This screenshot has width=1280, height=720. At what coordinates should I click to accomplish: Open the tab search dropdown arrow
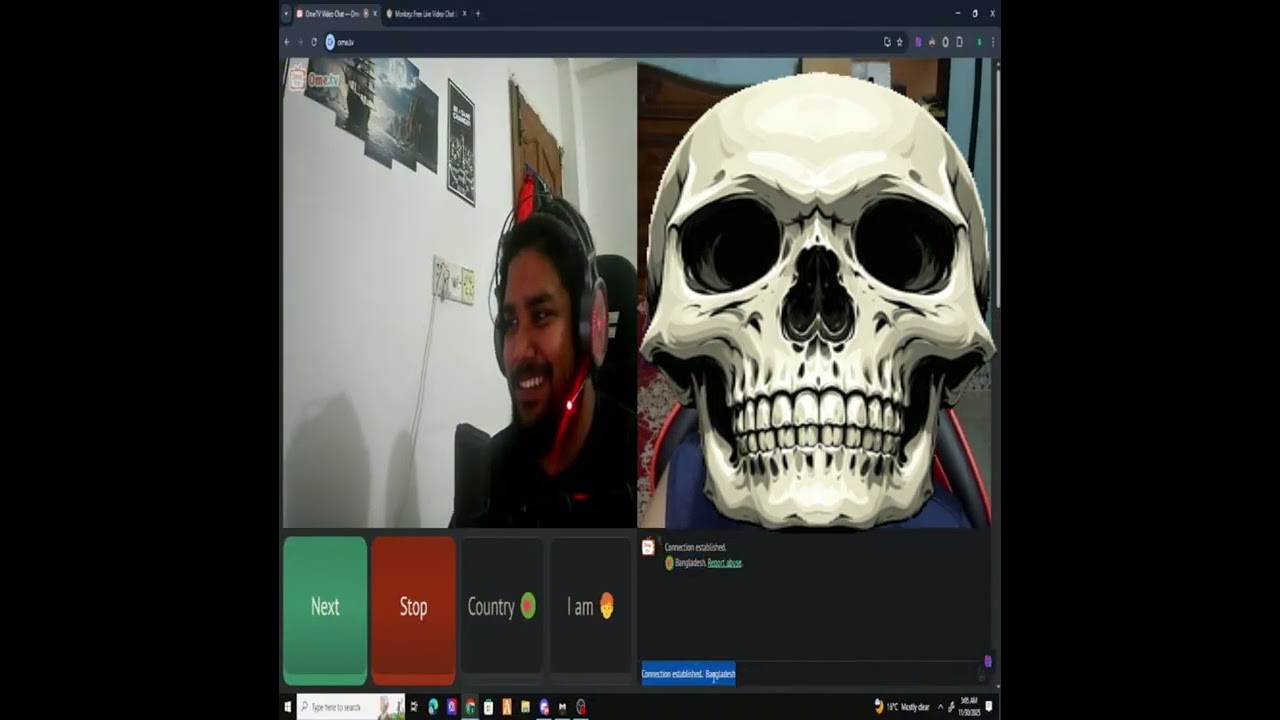click(x=286, y=14)
